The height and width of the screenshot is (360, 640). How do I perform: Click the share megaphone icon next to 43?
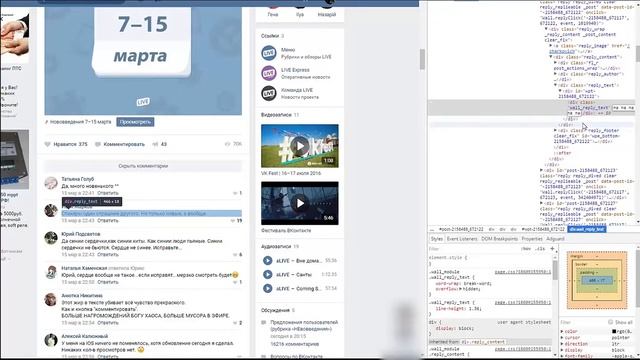pos(155,144)
